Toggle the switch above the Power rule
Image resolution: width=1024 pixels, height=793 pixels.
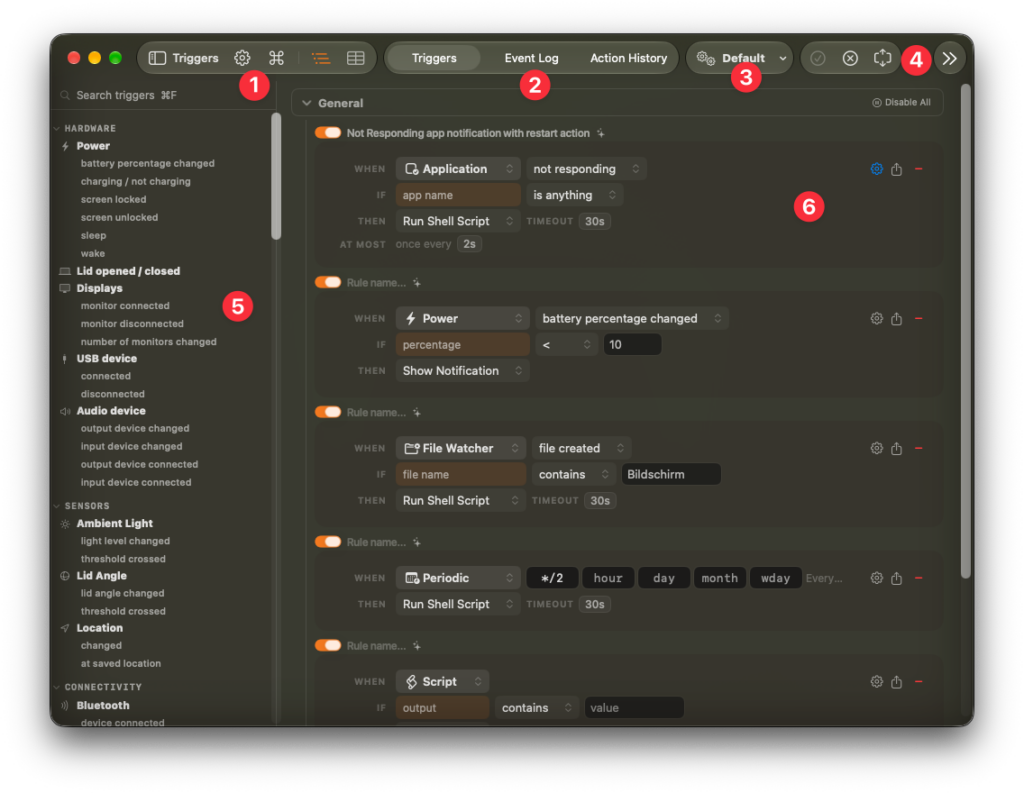tap(328, 283)
